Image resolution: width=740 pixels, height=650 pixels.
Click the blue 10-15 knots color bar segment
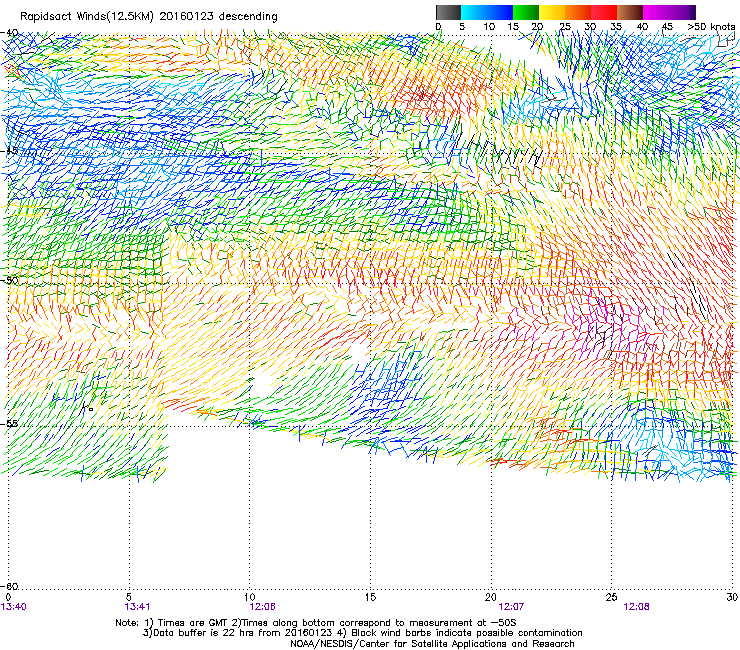coord(500,12)
